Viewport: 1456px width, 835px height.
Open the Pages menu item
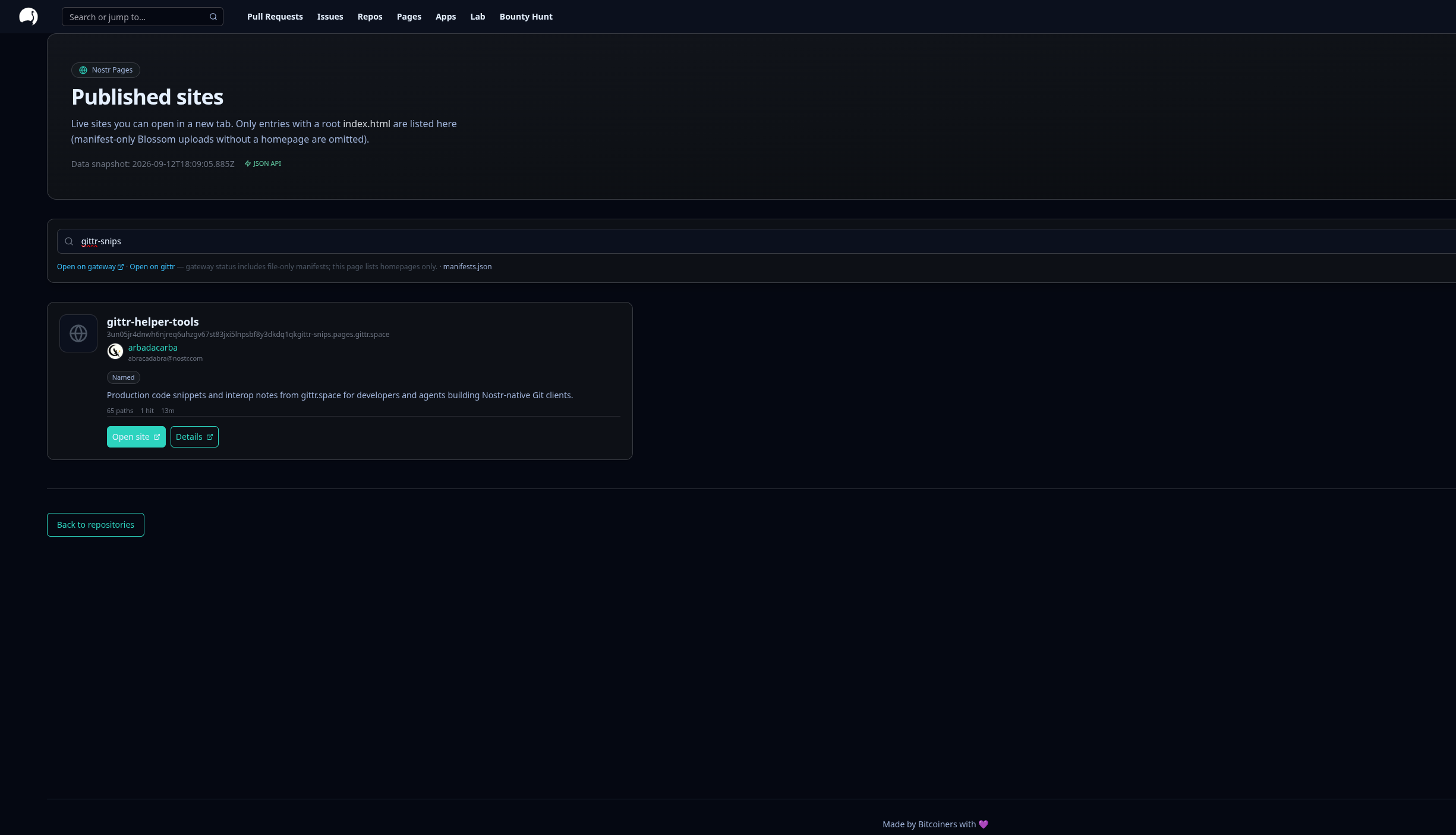point(409,17)
